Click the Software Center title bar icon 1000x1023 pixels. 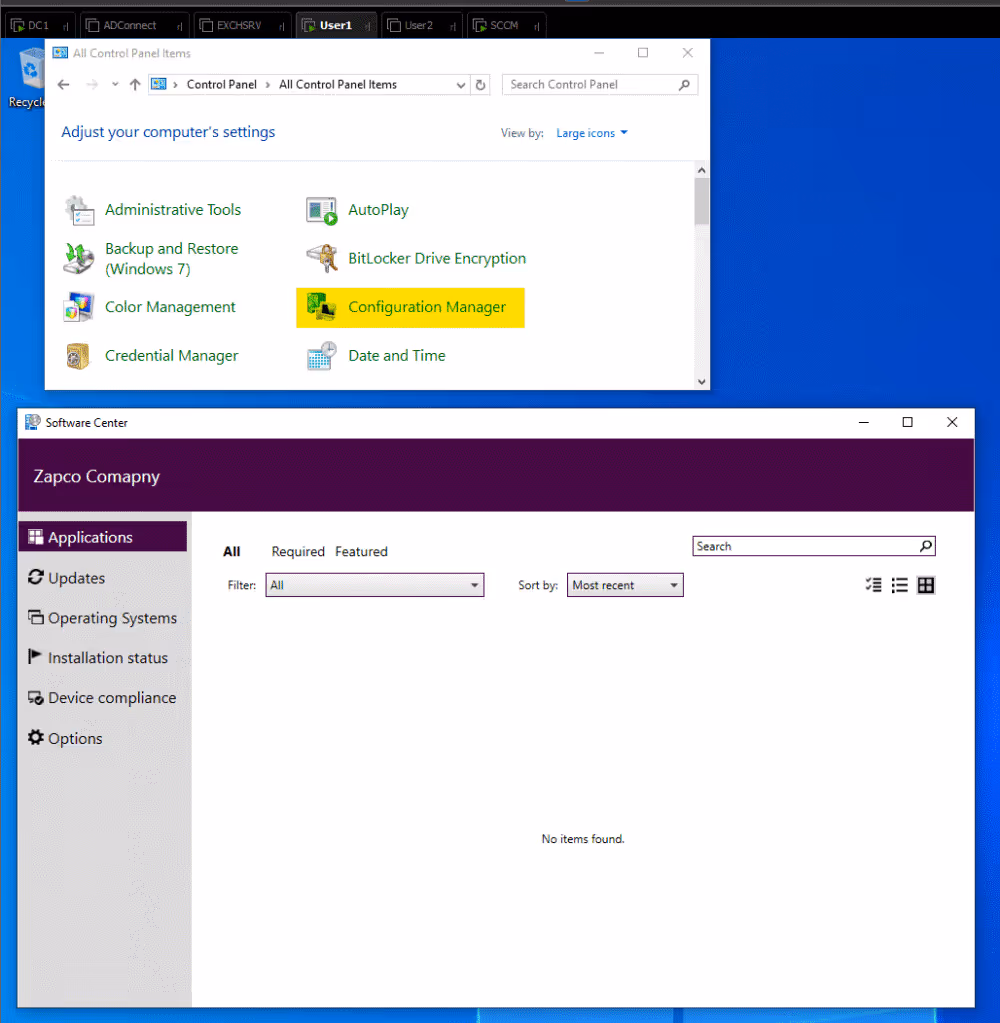(x=33, y=423)
